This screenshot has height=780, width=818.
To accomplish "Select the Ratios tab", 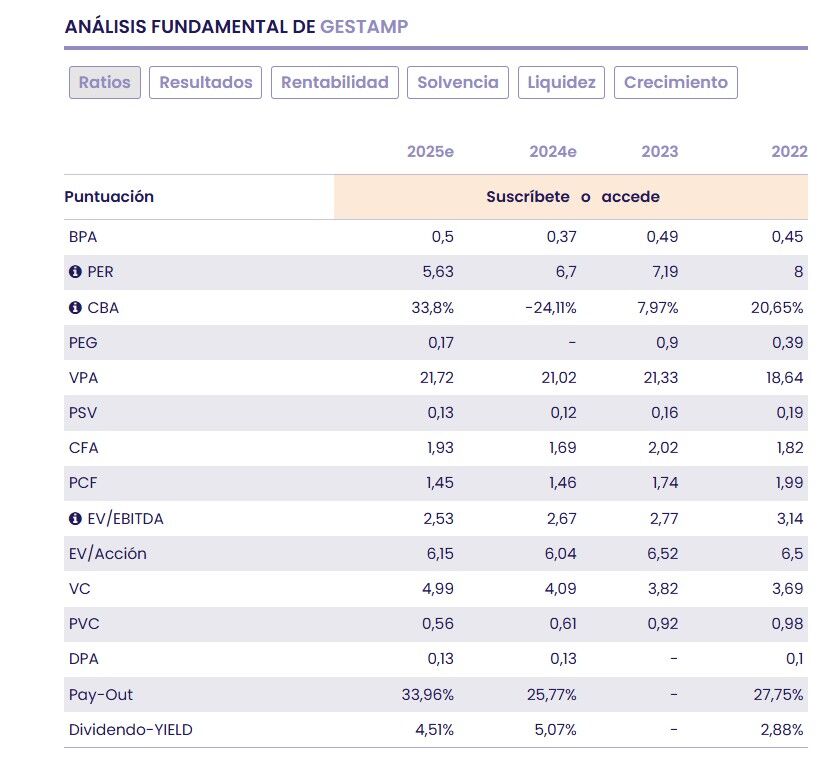I will point(105,82).
